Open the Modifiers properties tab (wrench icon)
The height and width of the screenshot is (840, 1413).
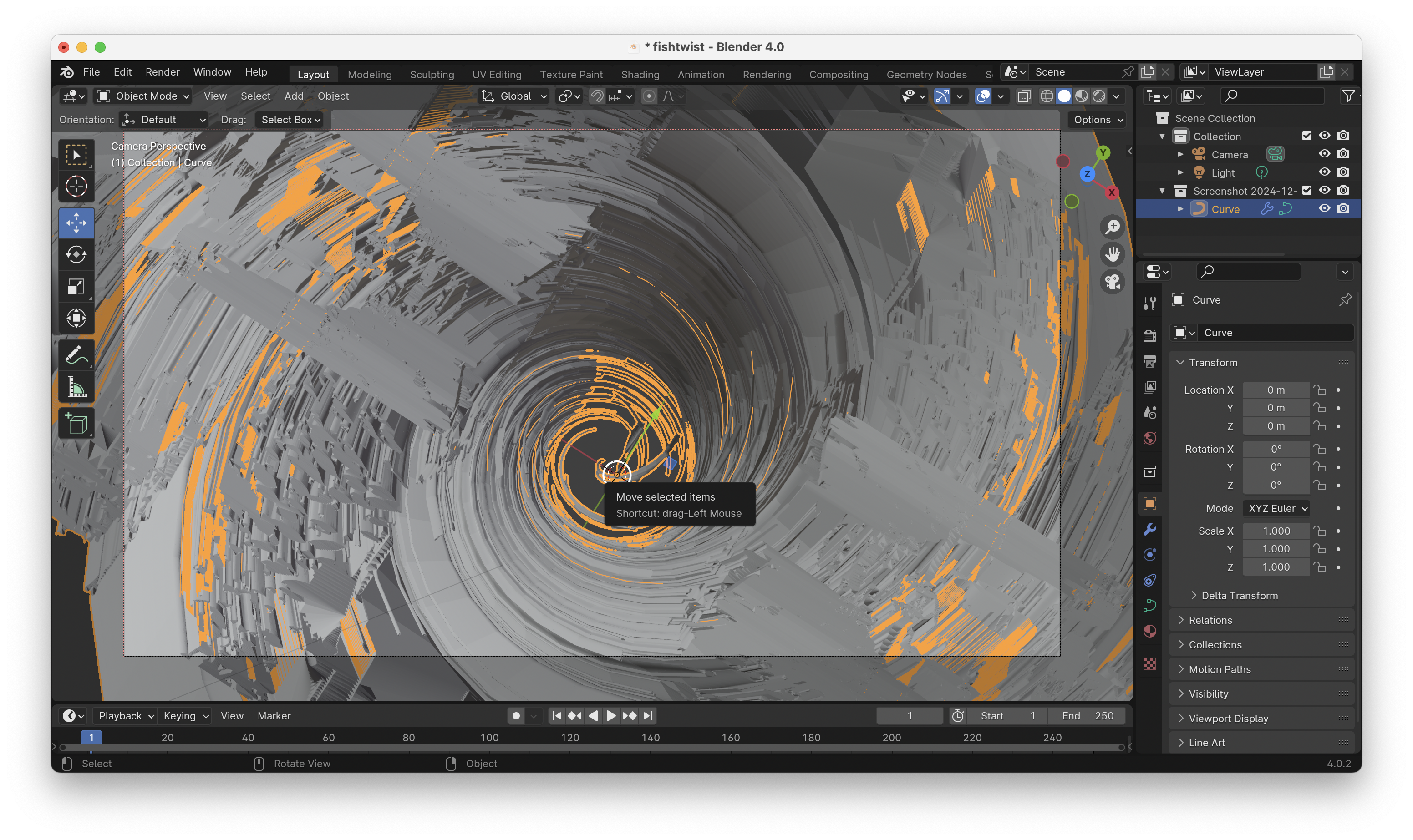click(1149, 529)
